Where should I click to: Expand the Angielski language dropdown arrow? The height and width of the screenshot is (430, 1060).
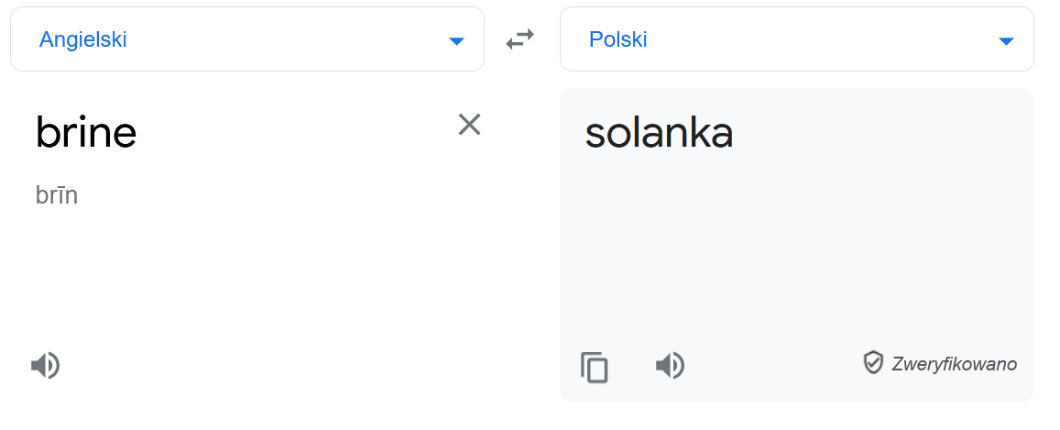[457, 41]
